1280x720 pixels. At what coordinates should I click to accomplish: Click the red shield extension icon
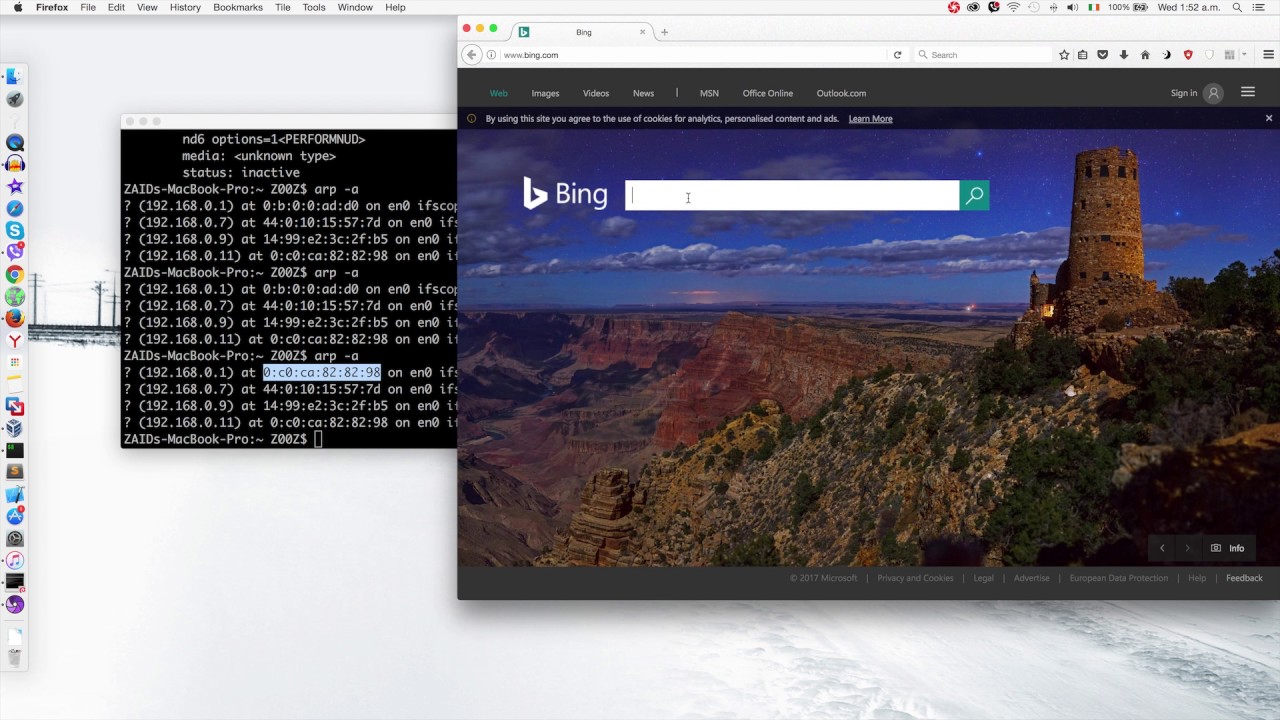click(x=1188, y=55)
